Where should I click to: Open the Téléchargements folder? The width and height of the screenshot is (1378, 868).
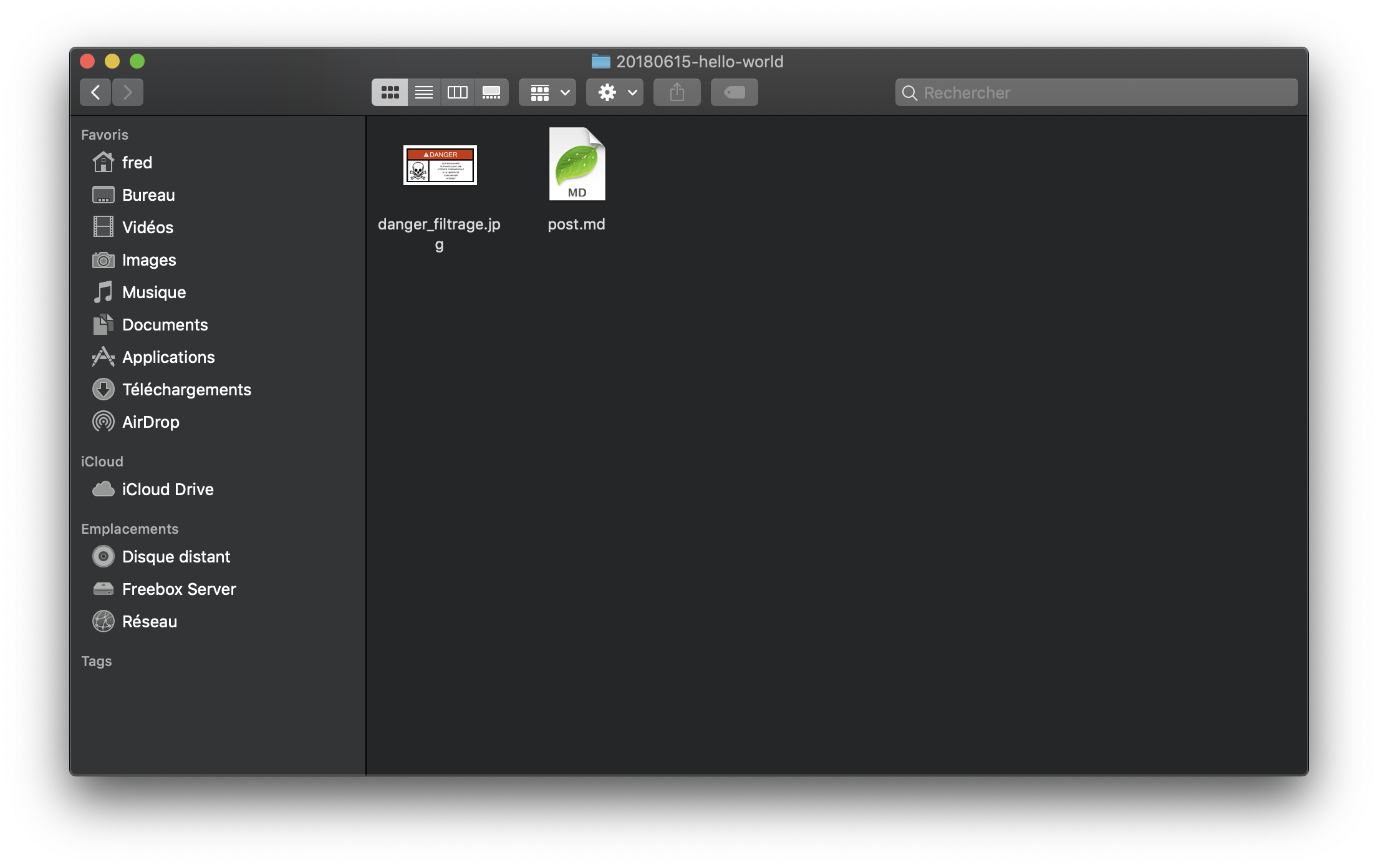point(187,389)
